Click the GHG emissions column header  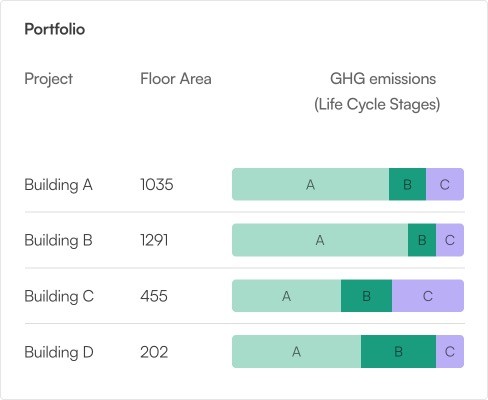[377, 92]
